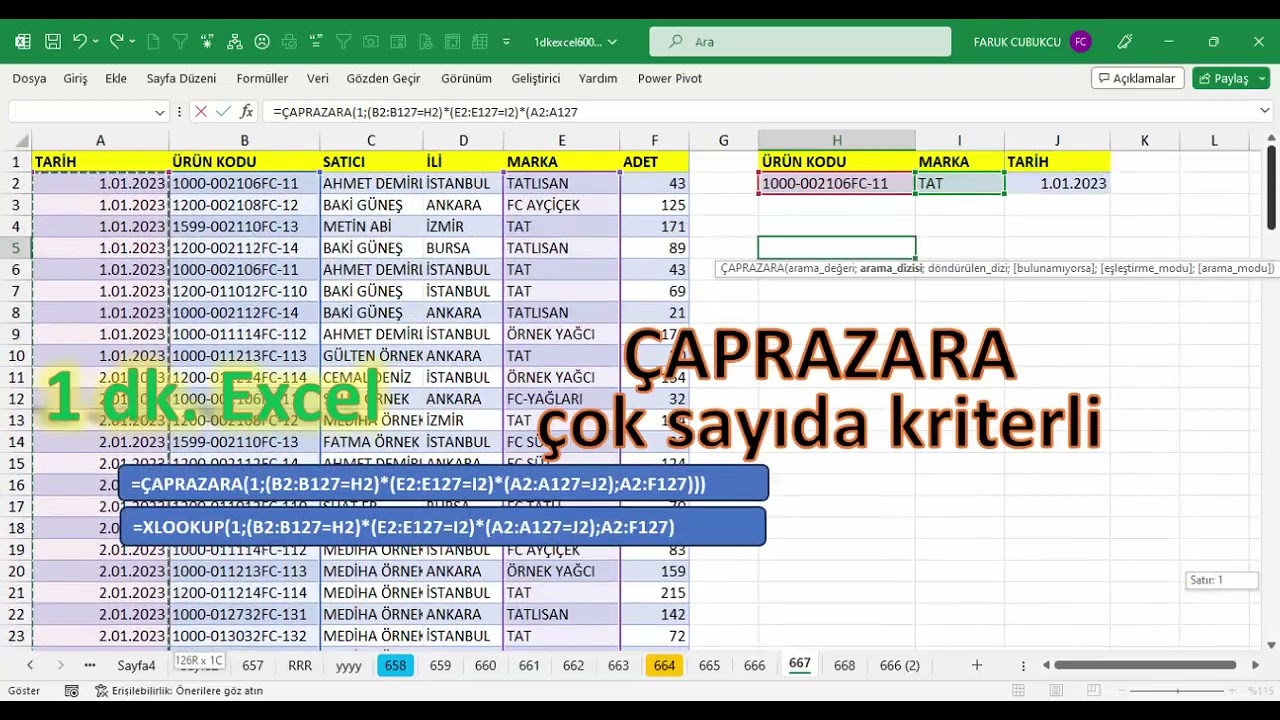Cancel the formula entry with the X icon
This screenshot has height=720, width=1280.
pyautogui.click(x=201, y=112)
